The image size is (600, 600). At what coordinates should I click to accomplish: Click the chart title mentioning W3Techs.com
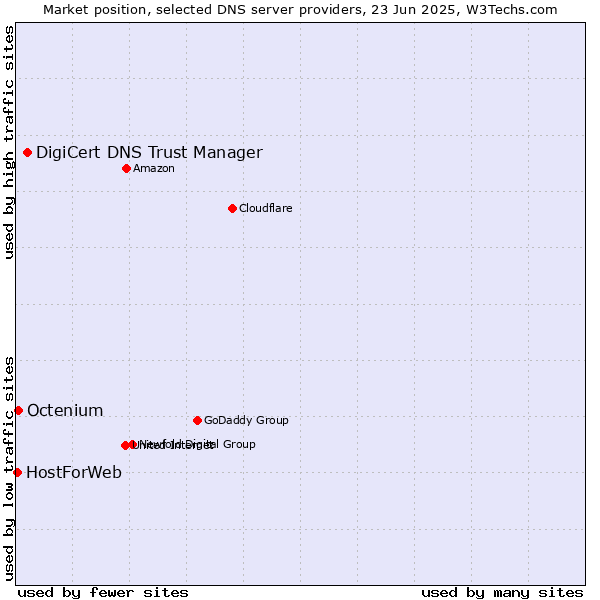click(x=300, y=10)
